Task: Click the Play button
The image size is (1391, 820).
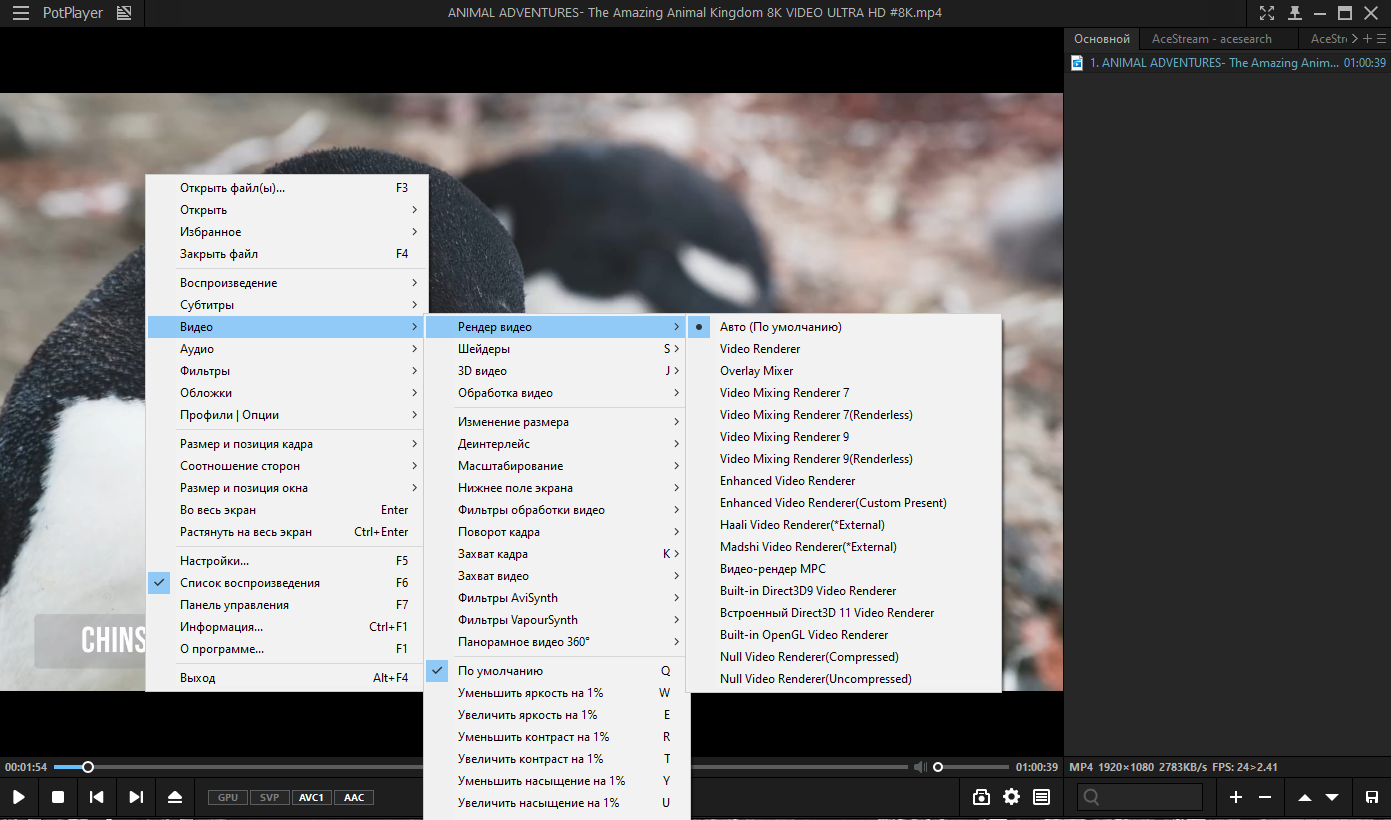Action: (x=19, y=797)
